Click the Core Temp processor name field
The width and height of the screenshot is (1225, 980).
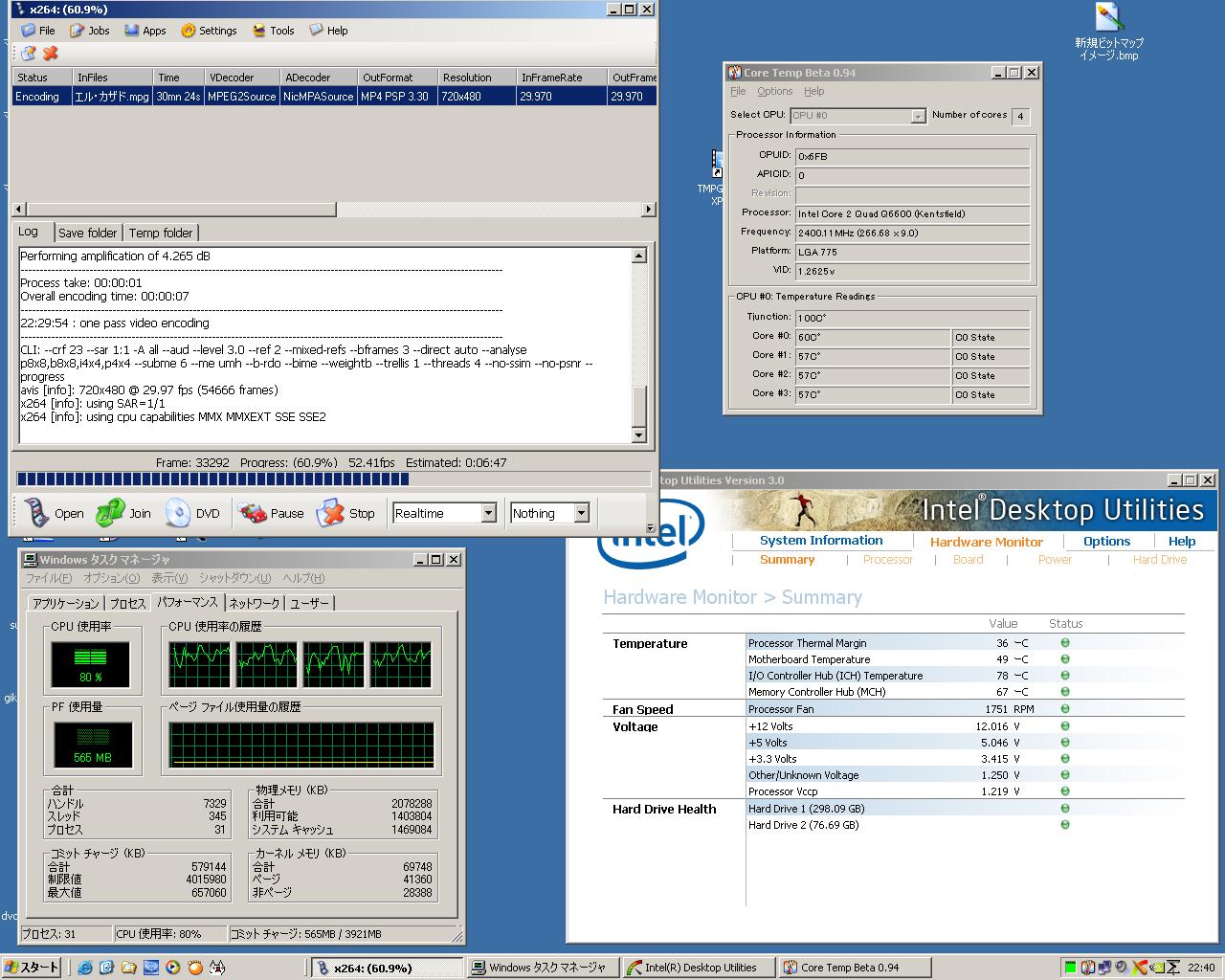click(912, 213)
